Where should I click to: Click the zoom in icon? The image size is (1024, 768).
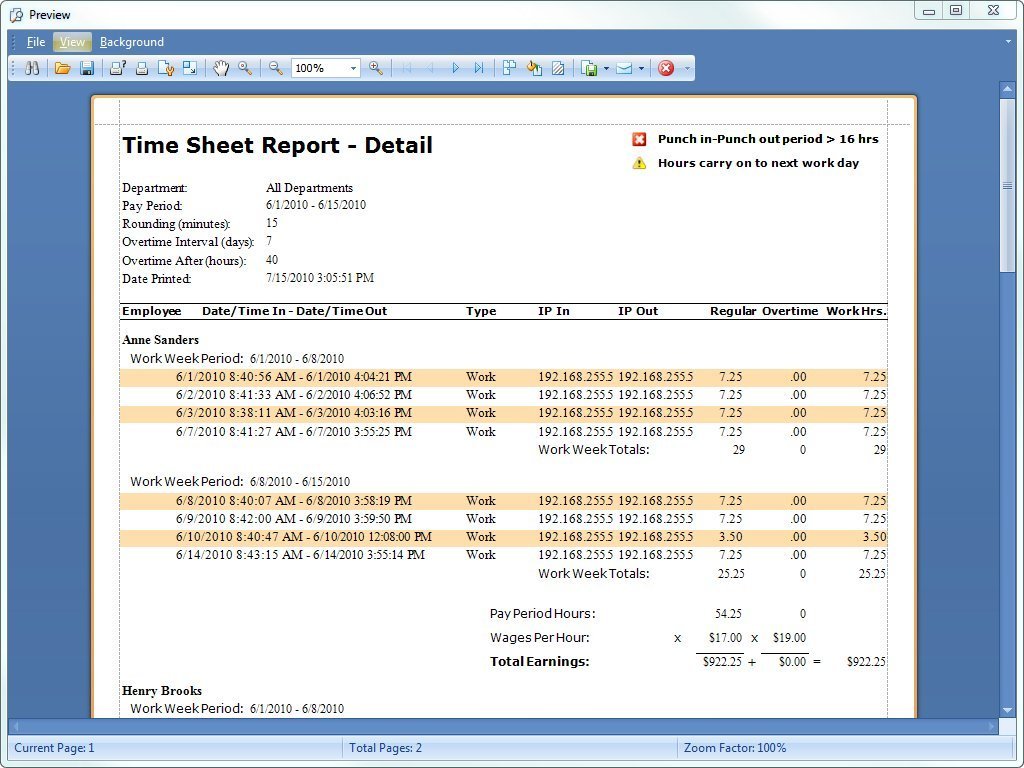(376, 68)
